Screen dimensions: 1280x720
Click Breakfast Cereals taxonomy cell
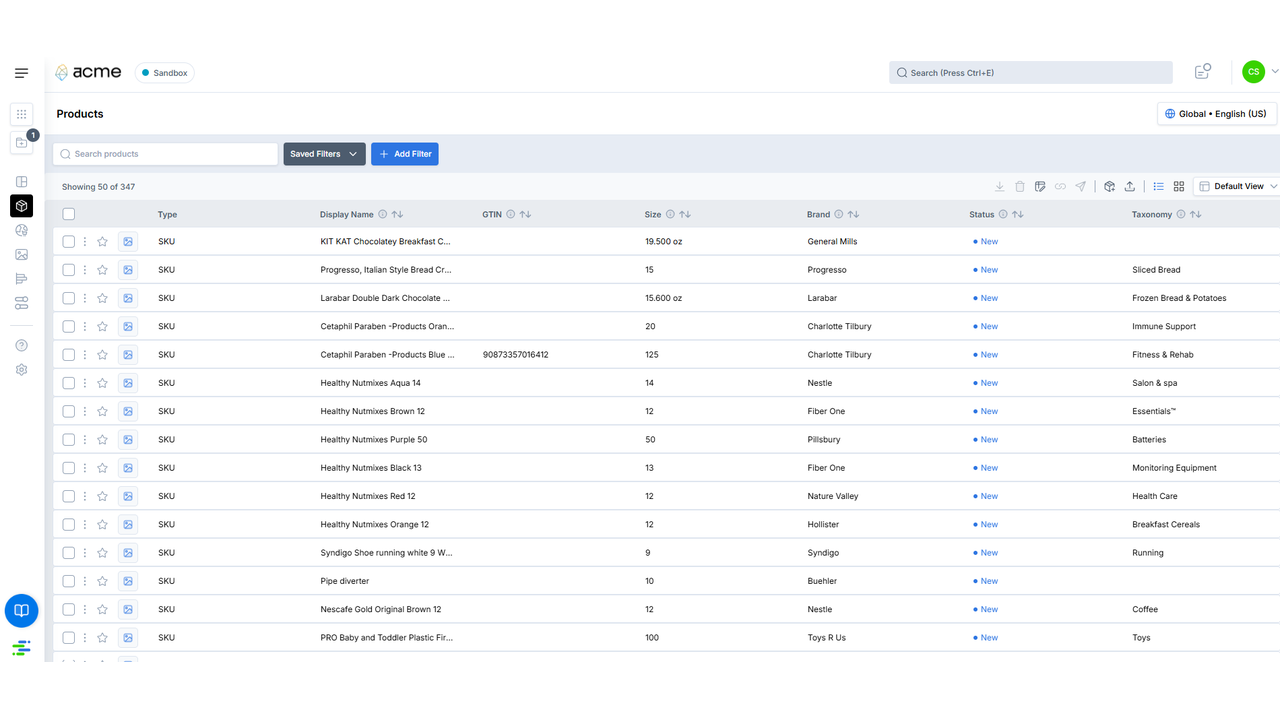[x=1166, y=525]
